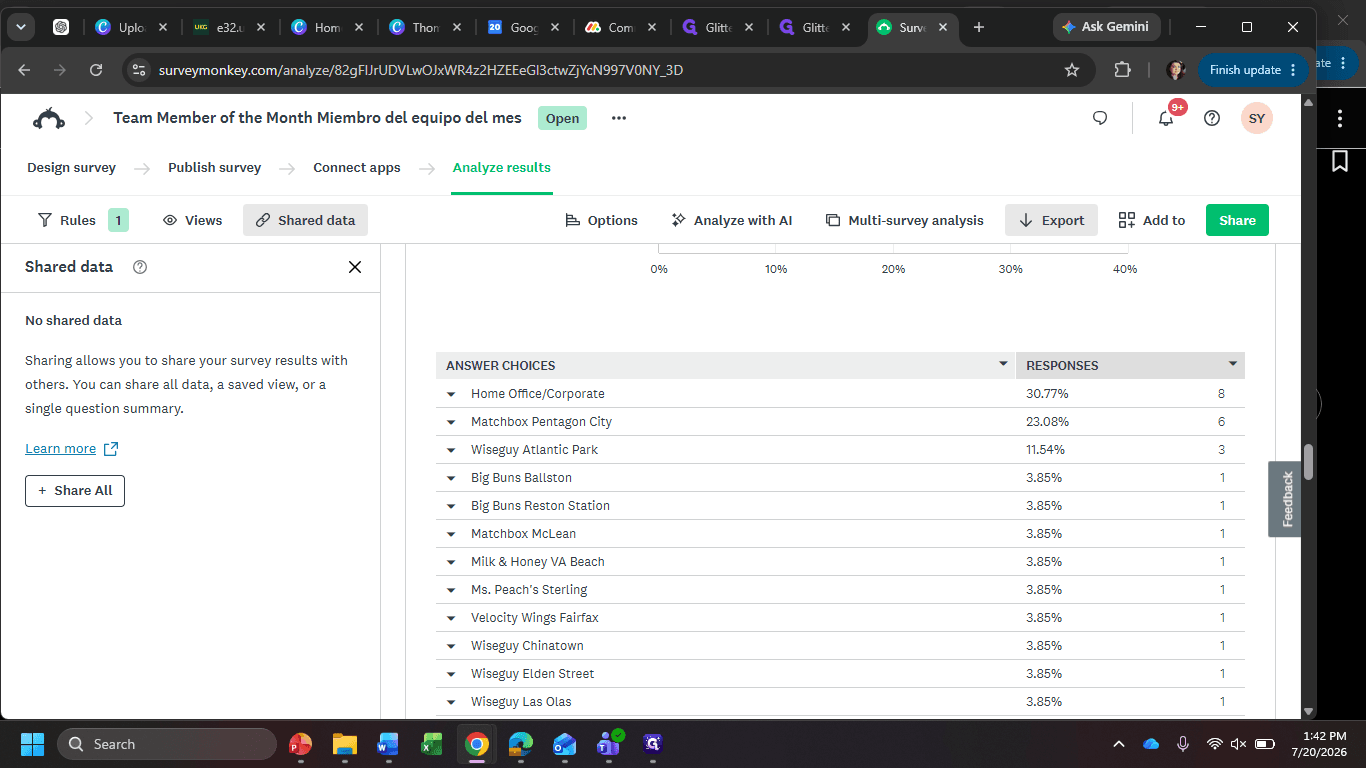Open the Answer Choices column dropdown
The width and height of the screenshot is (1366, 768).
[1003, 364]
